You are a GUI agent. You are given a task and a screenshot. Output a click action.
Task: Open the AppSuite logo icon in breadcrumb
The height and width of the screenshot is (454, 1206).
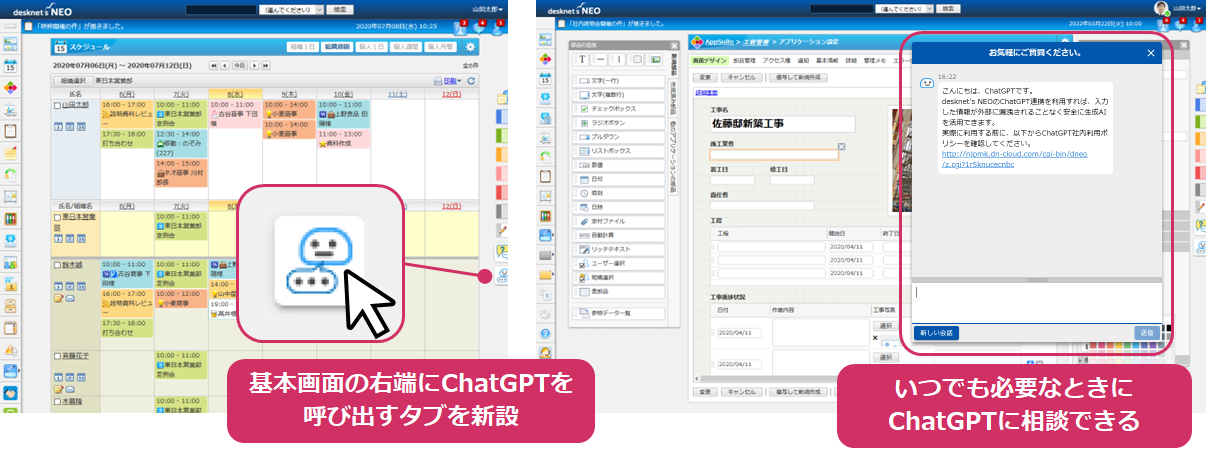(x=697, y=44)
